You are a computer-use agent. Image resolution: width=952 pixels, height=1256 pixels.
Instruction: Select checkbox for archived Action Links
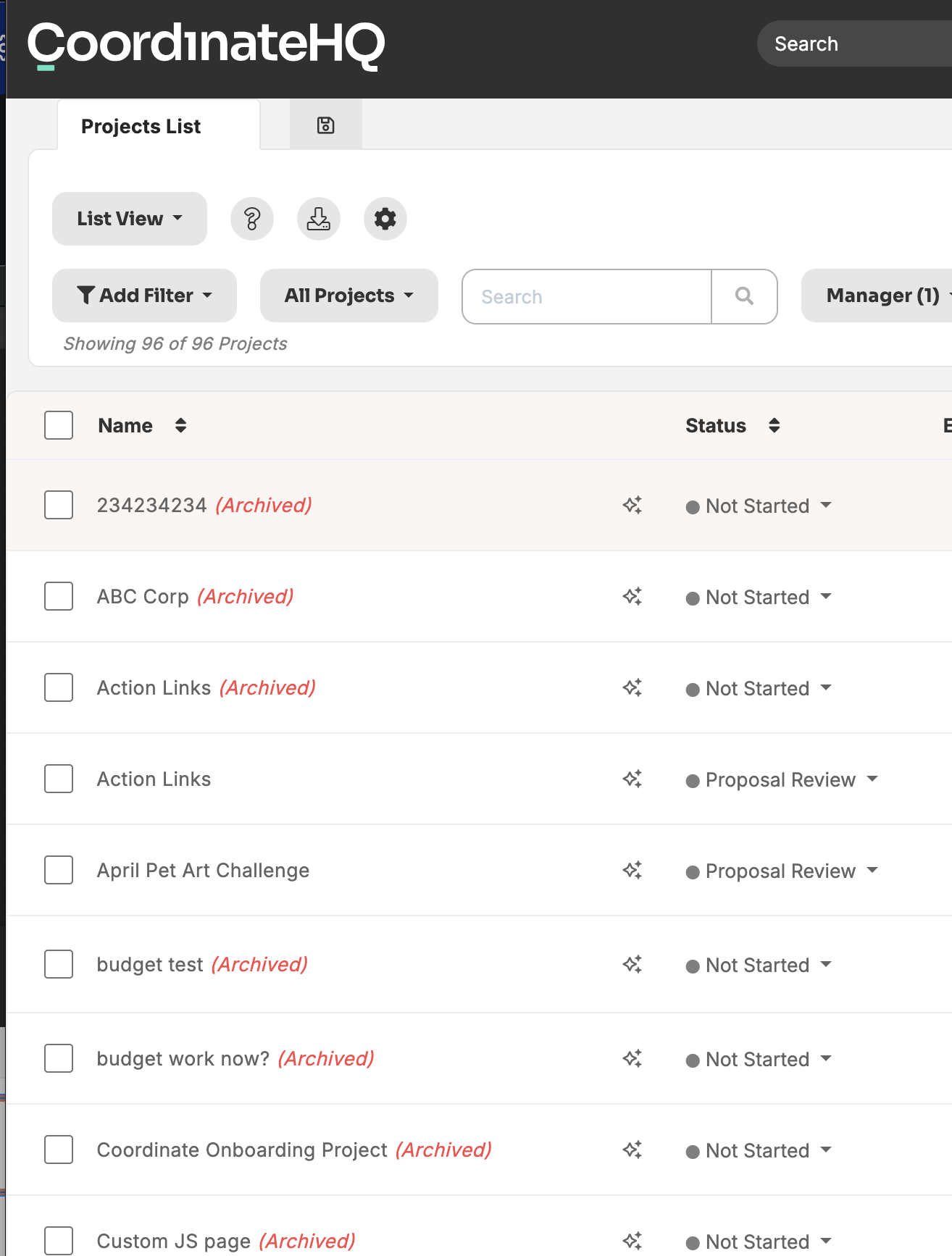(x=59, y=687)
